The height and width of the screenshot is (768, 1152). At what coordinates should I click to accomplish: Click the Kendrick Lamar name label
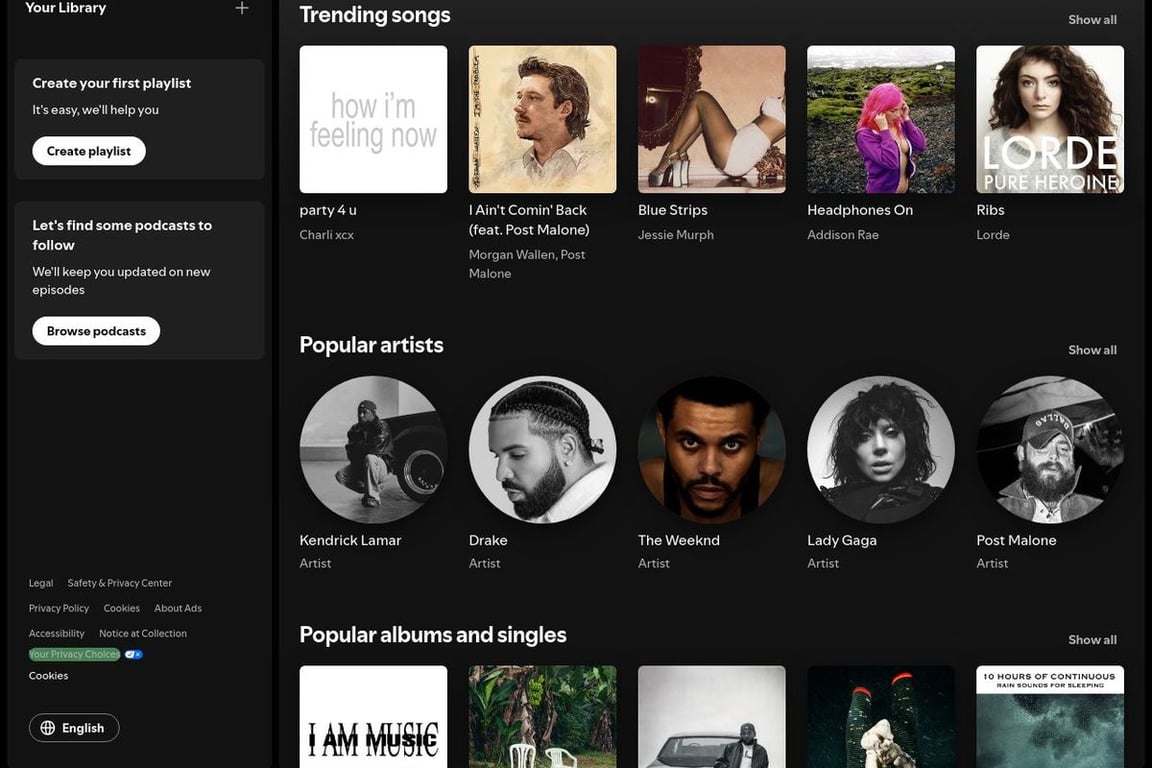[x=350, y=540]
